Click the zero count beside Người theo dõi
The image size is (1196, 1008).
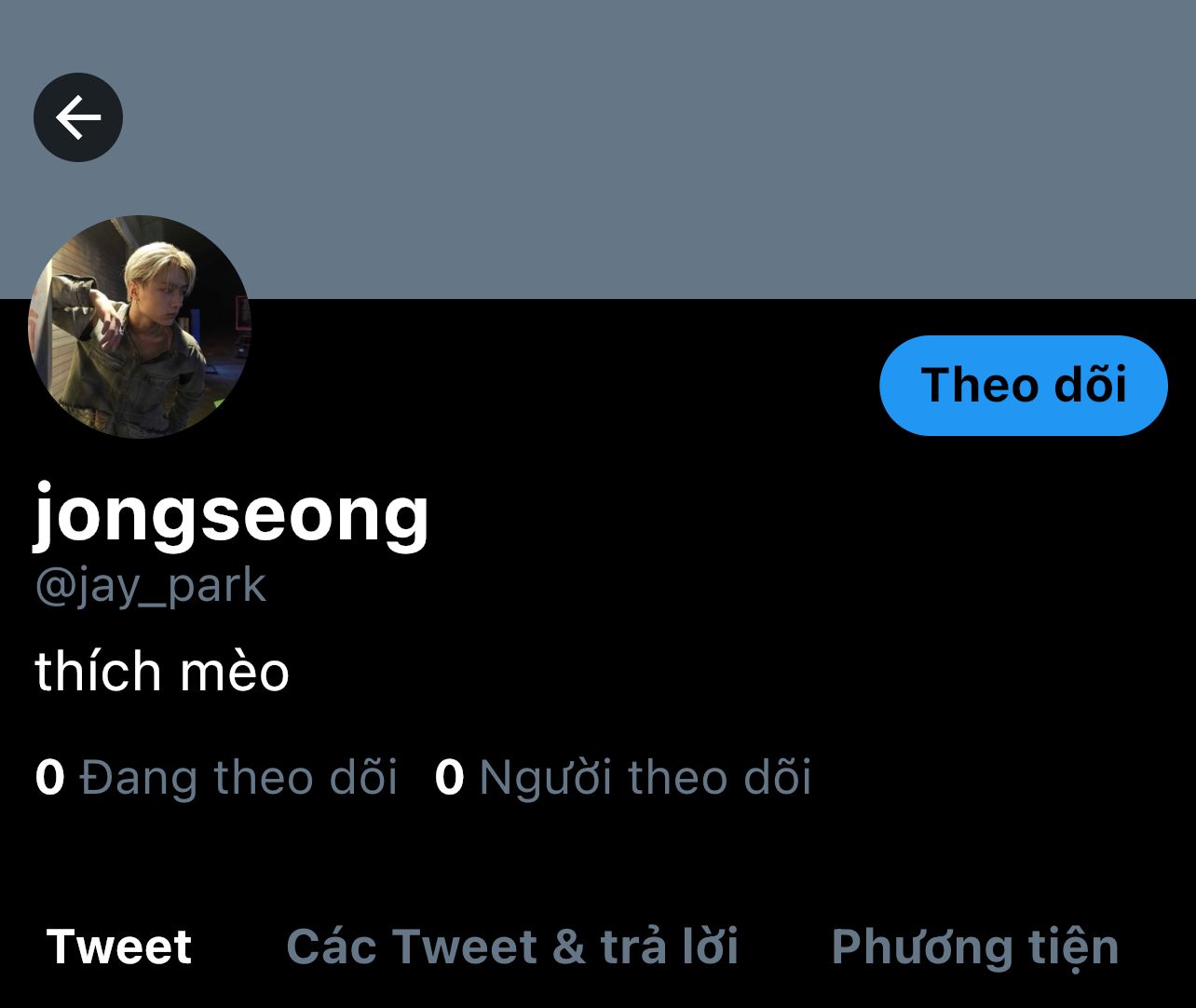449,777
